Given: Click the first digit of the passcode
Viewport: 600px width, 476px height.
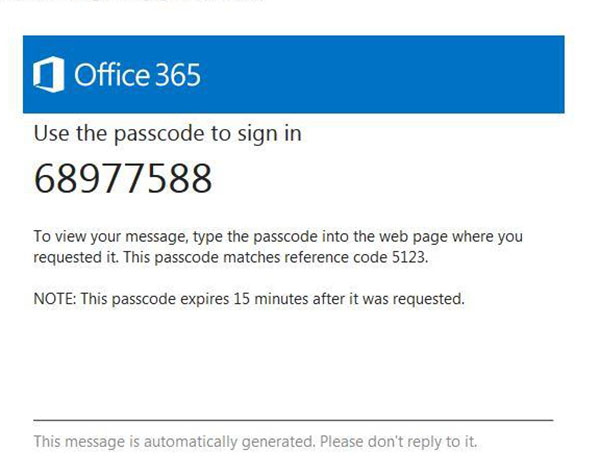Looking at the screenshot, I should [45, 178].
